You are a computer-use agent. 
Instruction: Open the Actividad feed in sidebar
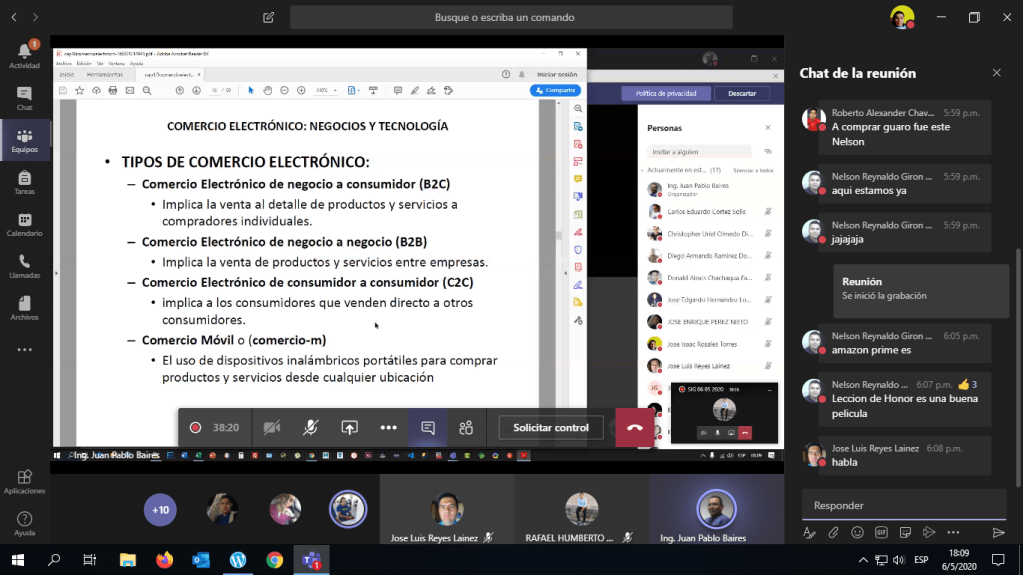click(x=24, y=54)
